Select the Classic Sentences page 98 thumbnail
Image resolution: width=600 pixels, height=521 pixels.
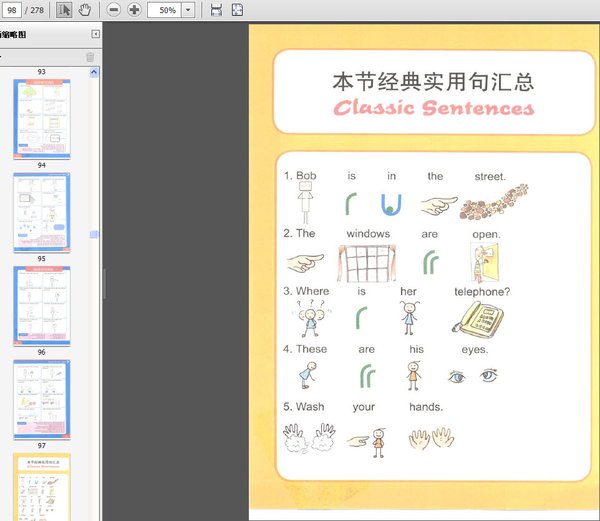tap(42, 487)
